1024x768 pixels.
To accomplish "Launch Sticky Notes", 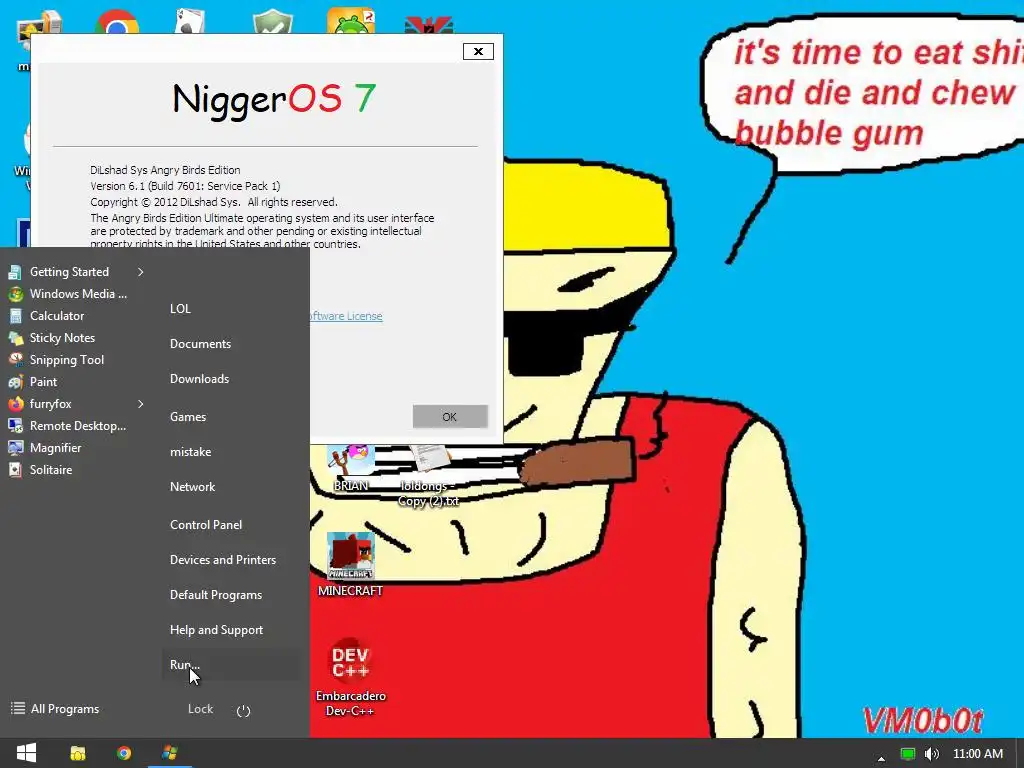I will (62, 338).
